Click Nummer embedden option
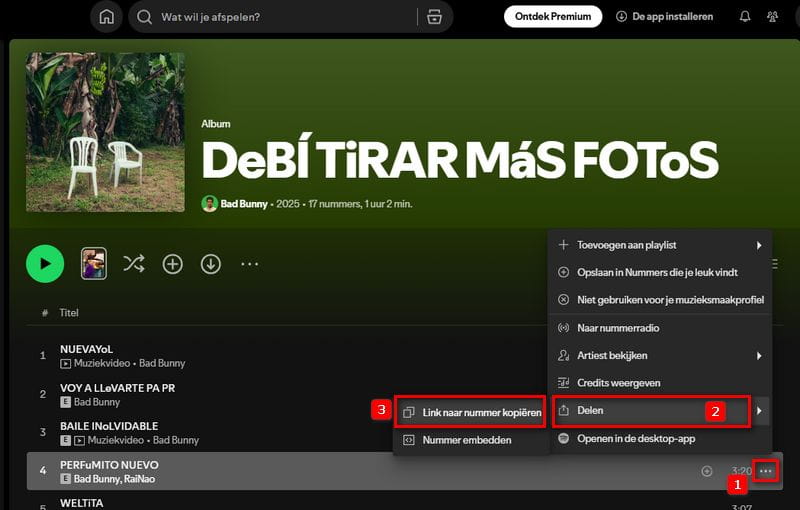This screenshot has width=800, height=510. click(470, 440)
